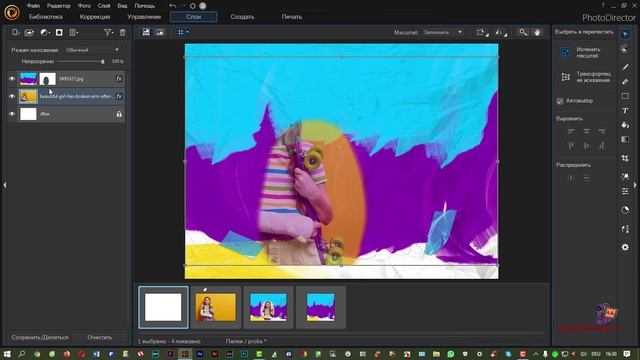This screenshot has width=640, height=360.
Task: Select the eraser tool in right toolbar
Action: [625, 82]
